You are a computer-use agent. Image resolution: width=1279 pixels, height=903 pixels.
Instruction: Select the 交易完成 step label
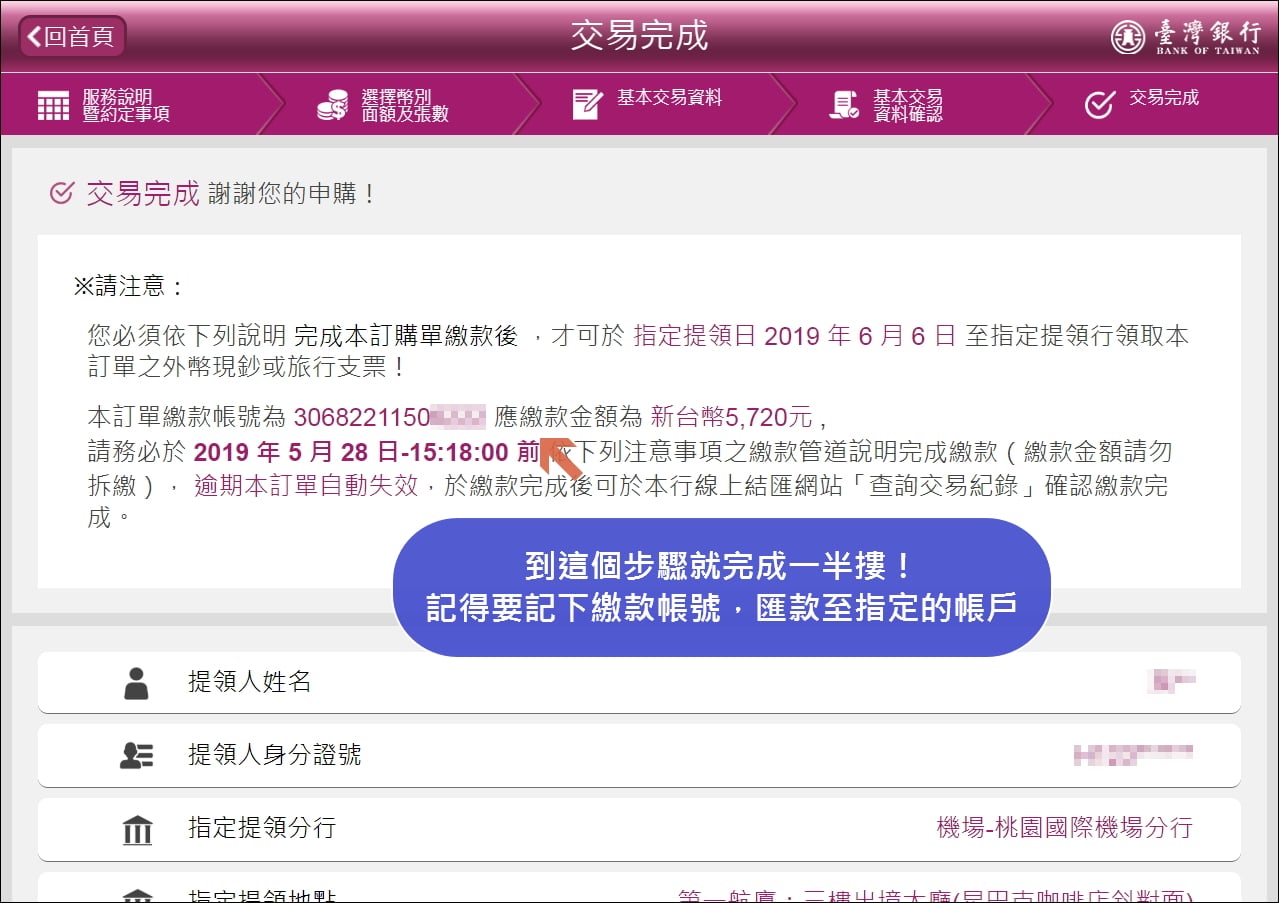coord(1164,98)
